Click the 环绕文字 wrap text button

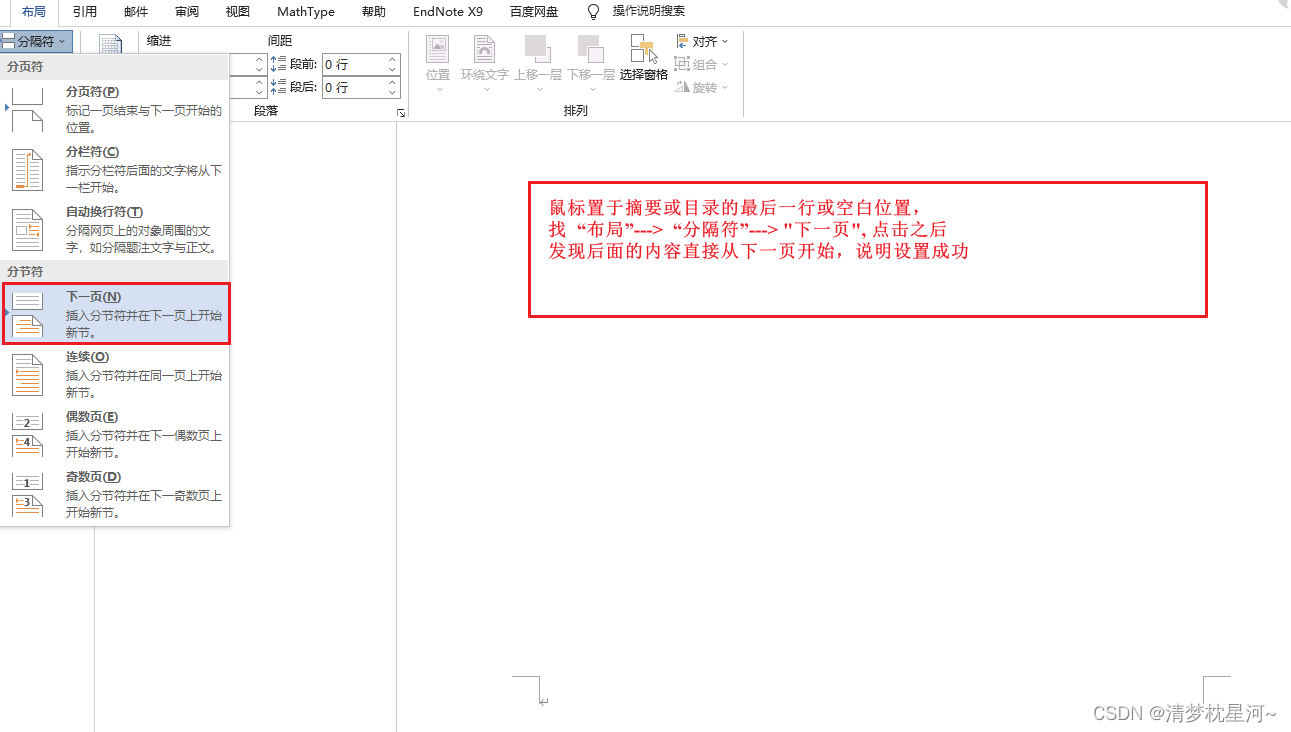pyautogui.click(x=485, y=62)
